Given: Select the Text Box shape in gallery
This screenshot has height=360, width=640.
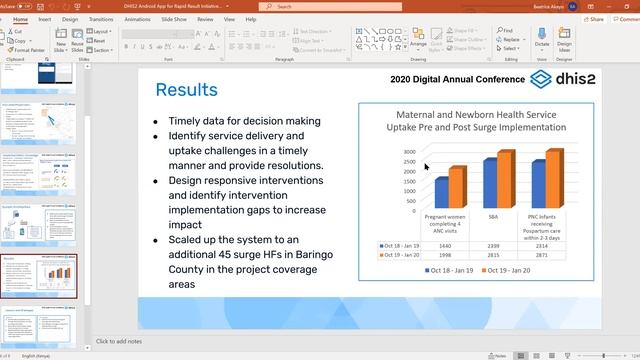Looking at the screenshot, I should pos(359,31).
